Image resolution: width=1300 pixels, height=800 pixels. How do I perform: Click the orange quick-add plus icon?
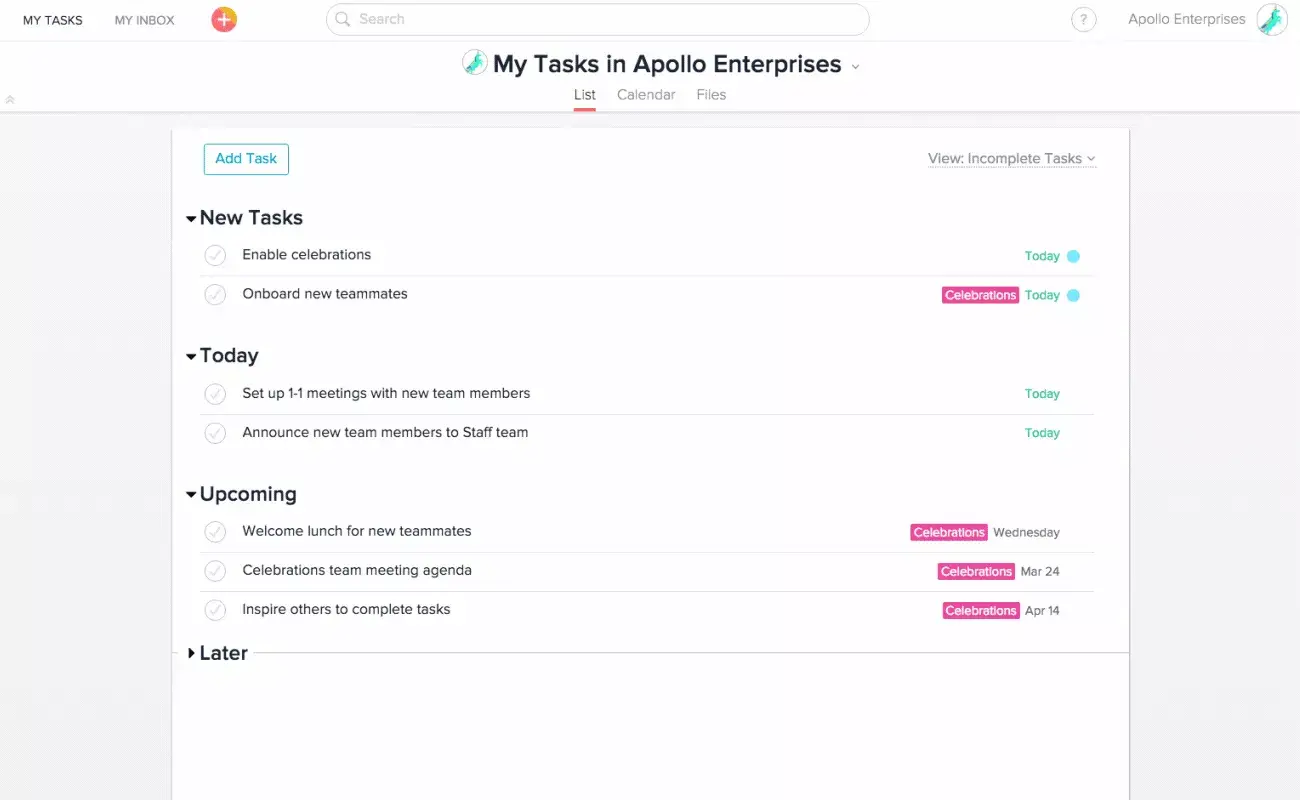(x=223, y=19)
